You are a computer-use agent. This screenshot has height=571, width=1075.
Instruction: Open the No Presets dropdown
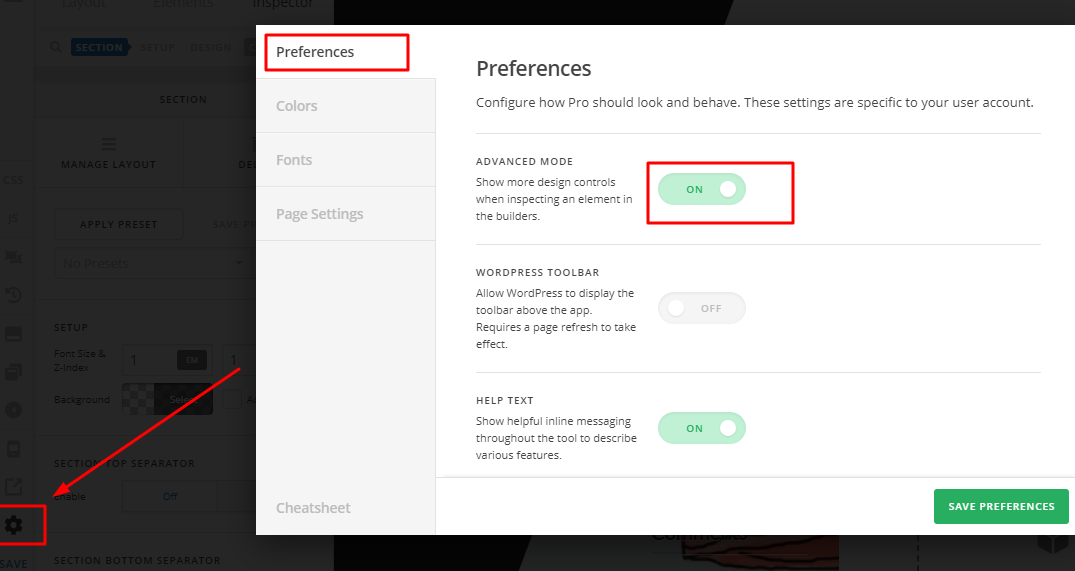[150, 263]
